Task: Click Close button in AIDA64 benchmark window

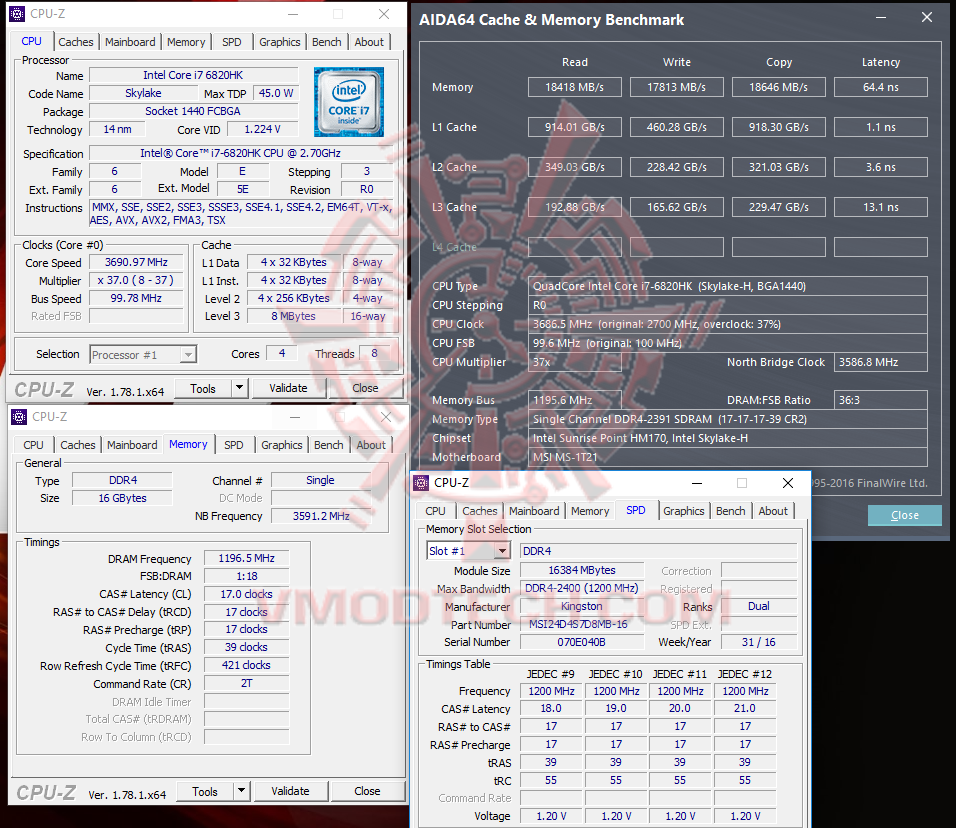Action: point(904,515)
